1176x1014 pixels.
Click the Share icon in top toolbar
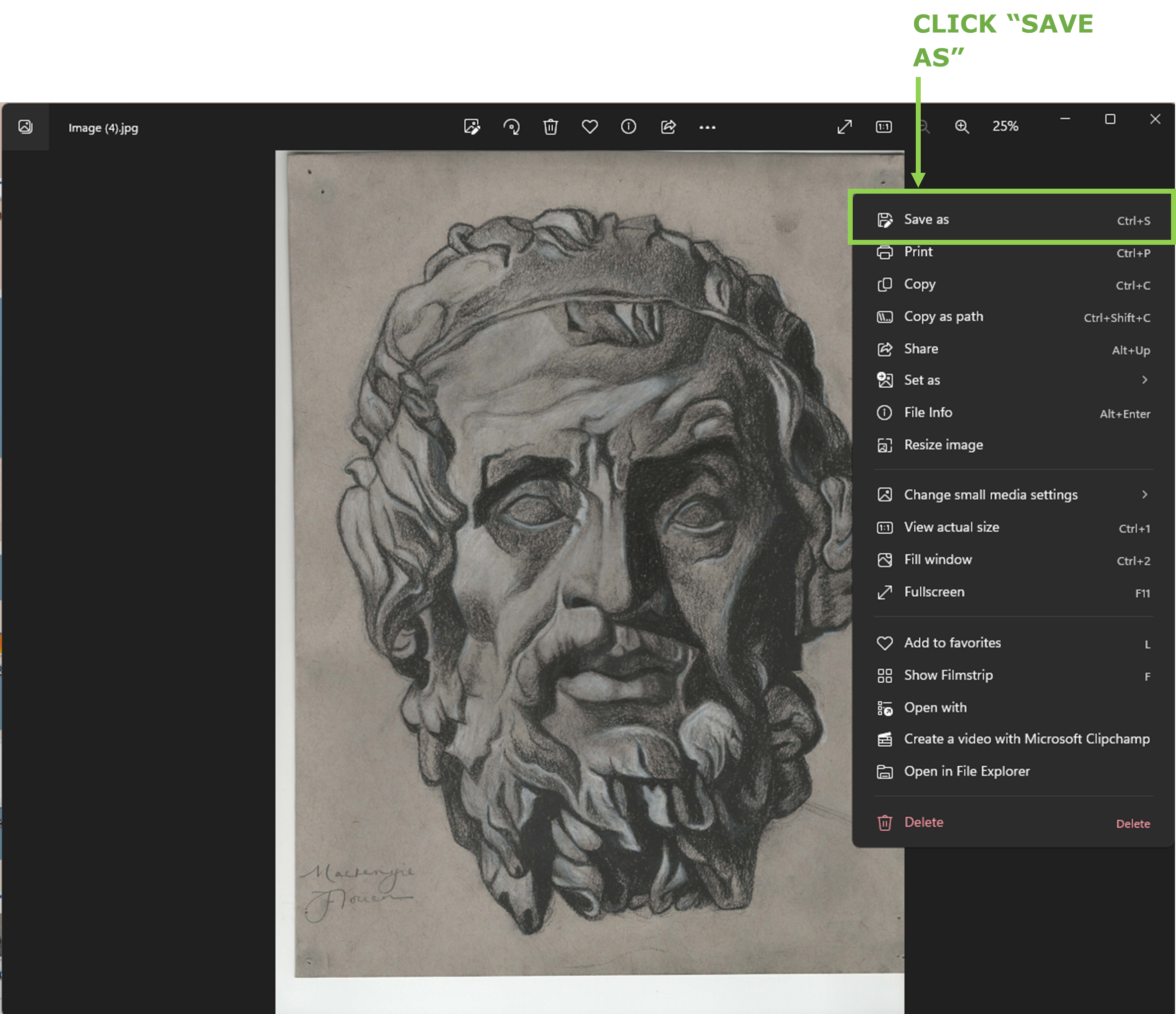668,127
